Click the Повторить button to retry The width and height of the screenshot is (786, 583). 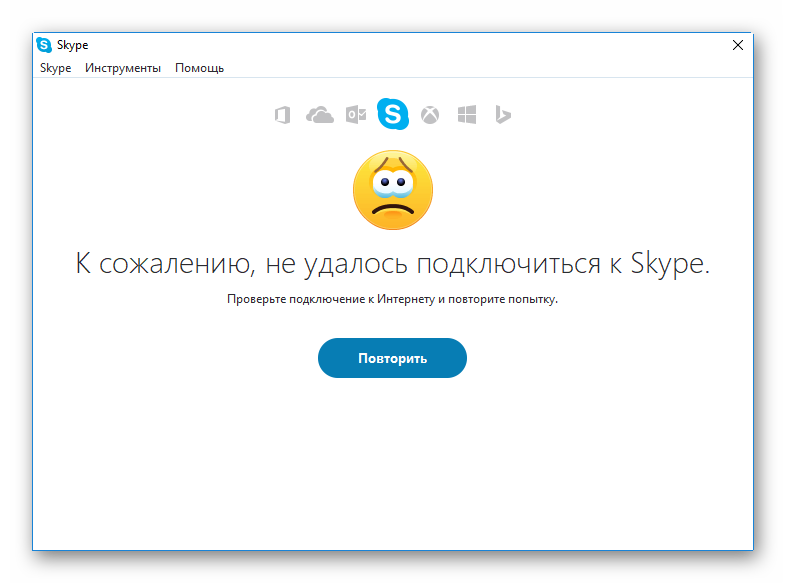pos(392,358)
